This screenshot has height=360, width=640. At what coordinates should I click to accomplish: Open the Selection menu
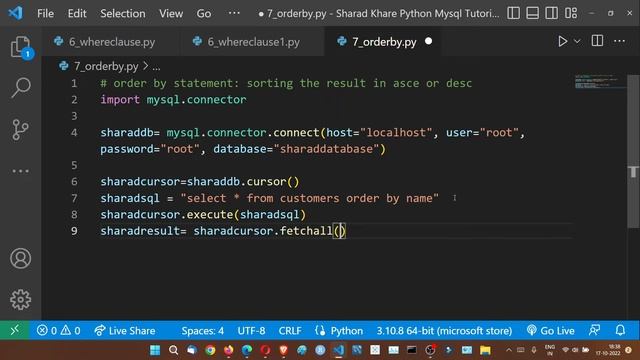point(122,13)
